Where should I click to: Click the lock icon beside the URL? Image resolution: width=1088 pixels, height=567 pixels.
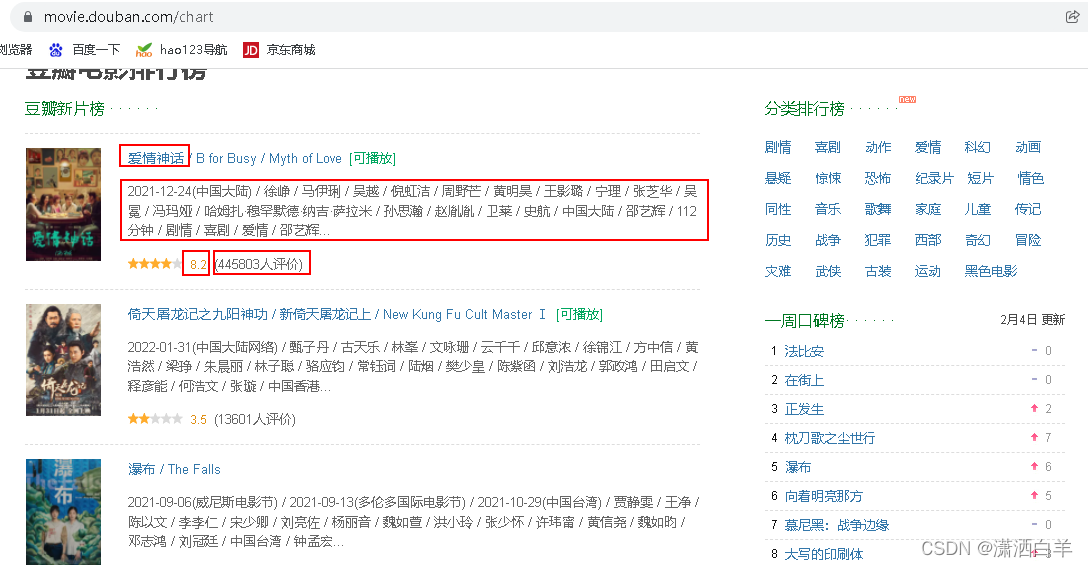point(28,17)
